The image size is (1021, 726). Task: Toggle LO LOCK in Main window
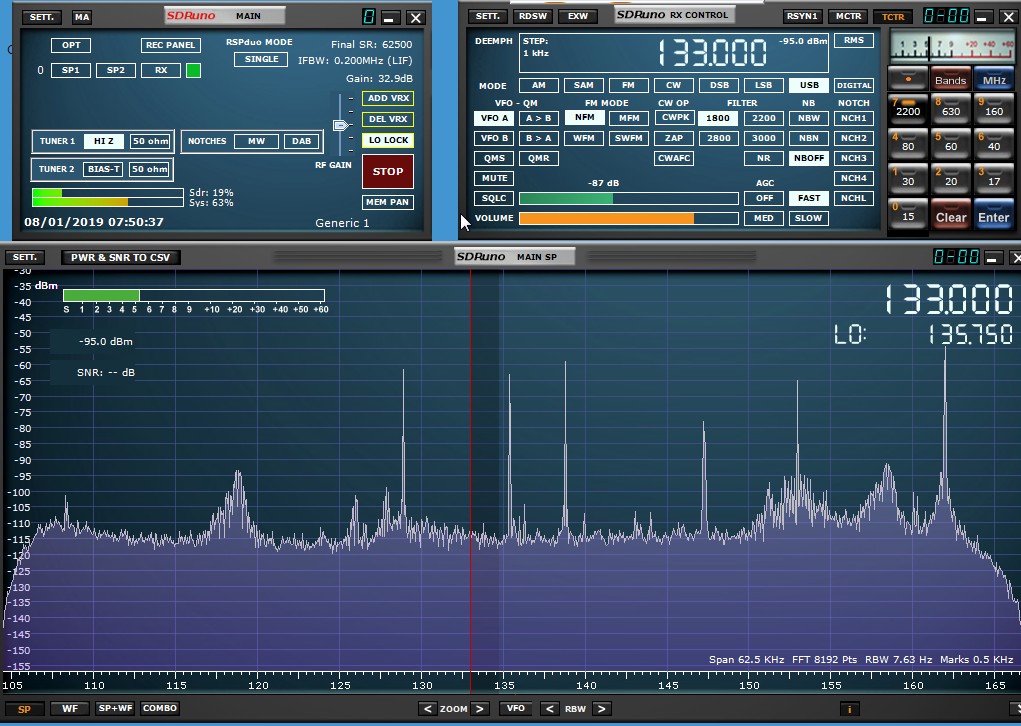click(x=388, y=140)
